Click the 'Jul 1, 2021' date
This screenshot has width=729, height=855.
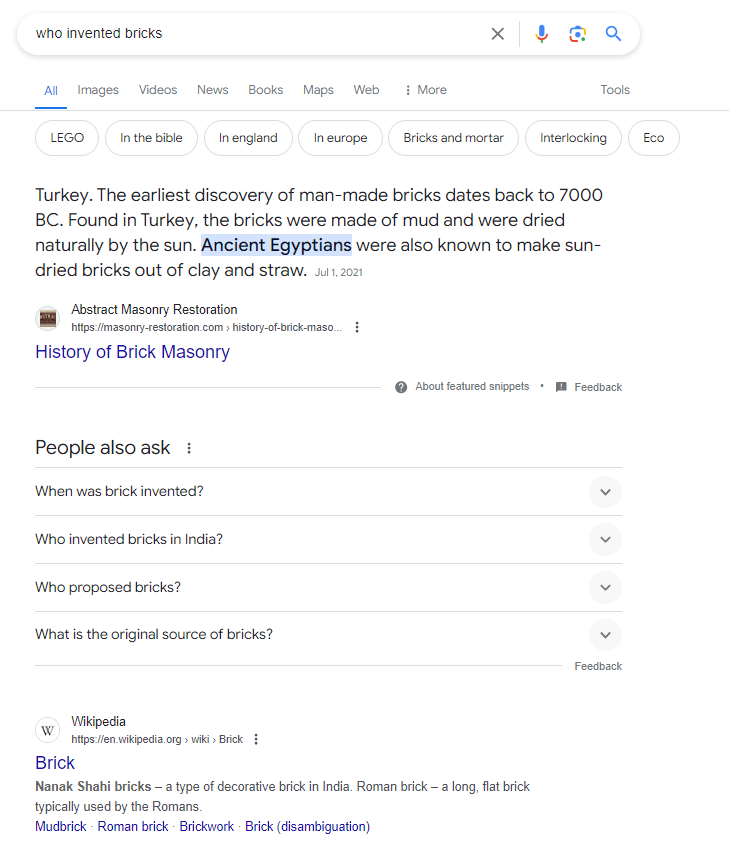point(339,273)
